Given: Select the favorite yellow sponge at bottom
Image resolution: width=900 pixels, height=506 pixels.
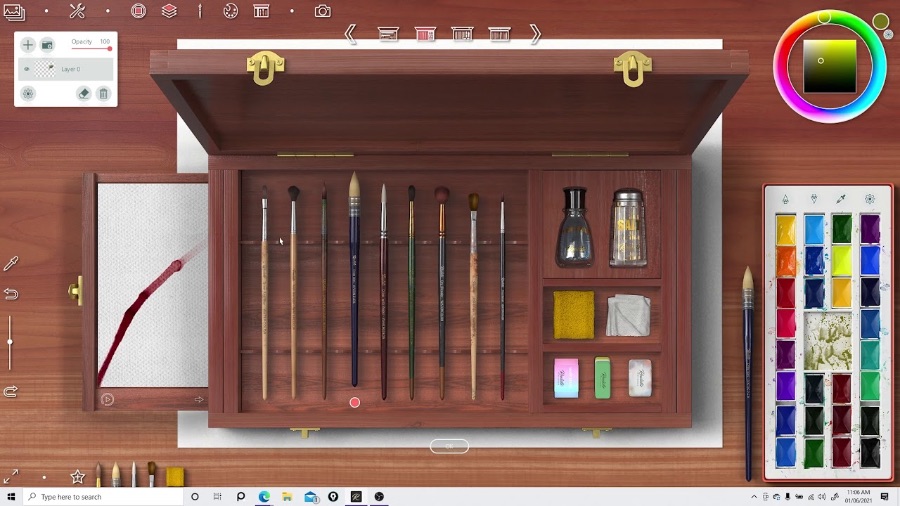Looking at the screenshot, I should pyautogui.click(x=175, y=476).
